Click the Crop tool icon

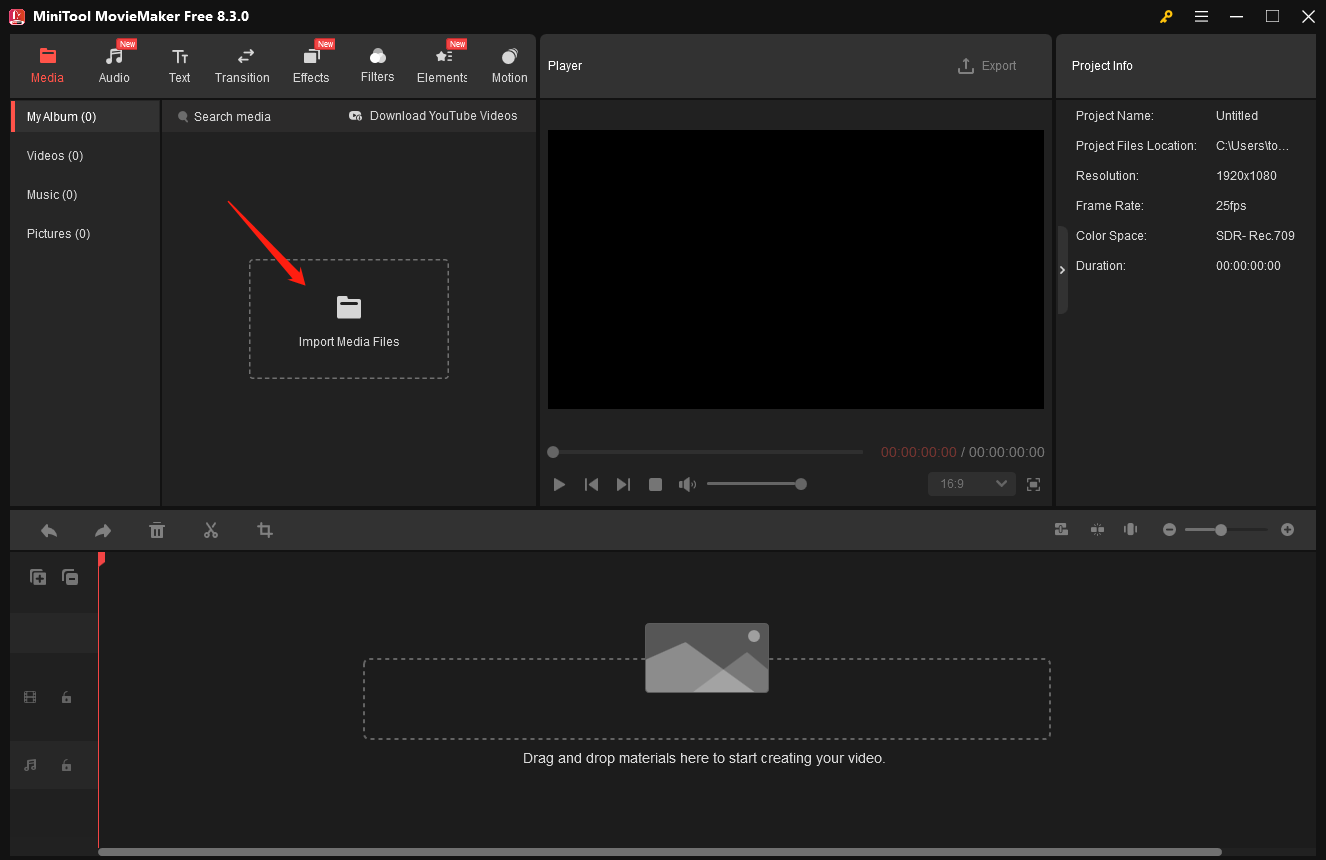pyautogui.click(x=265, y=530)
